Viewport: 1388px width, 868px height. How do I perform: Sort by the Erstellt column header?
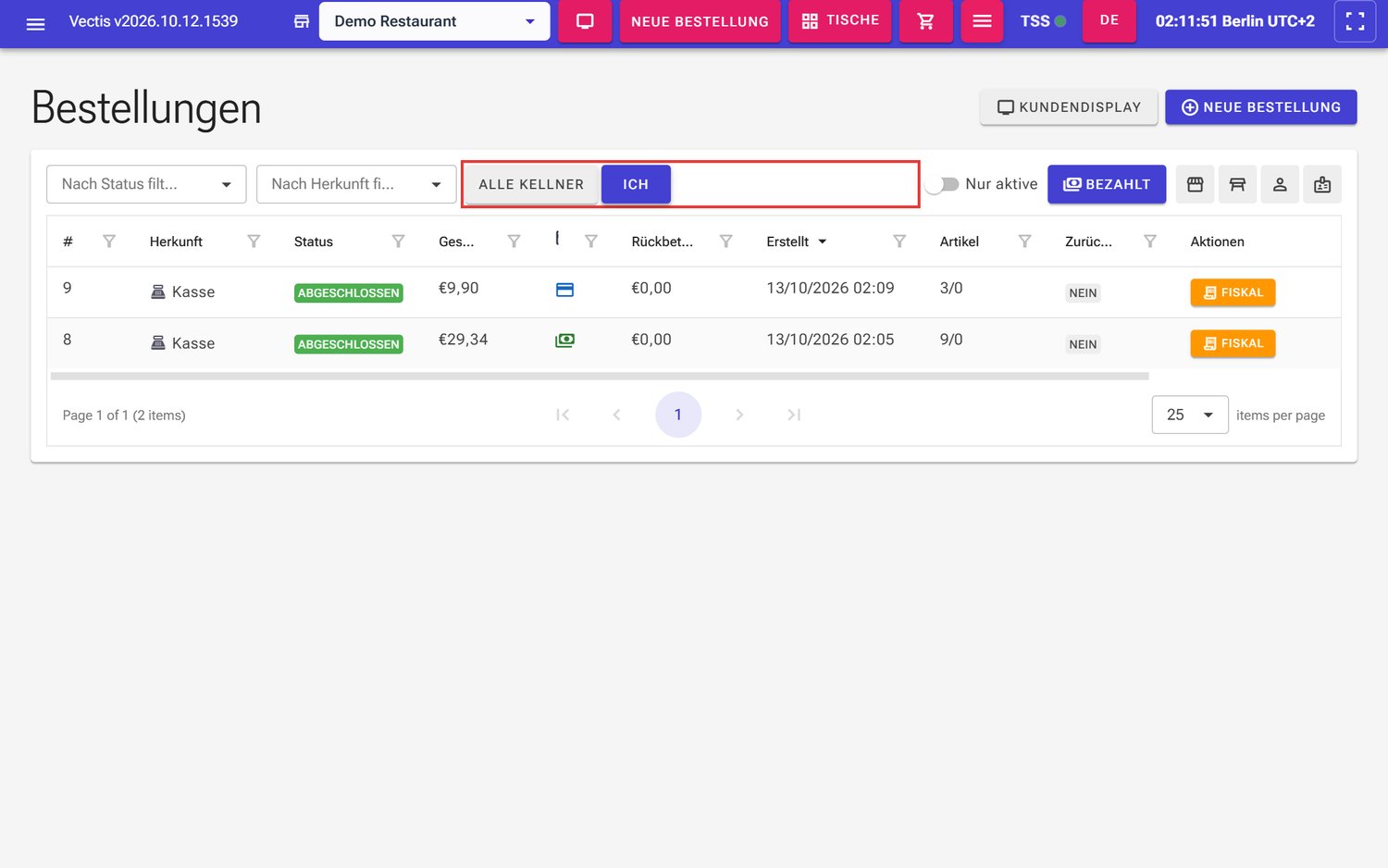787,242
